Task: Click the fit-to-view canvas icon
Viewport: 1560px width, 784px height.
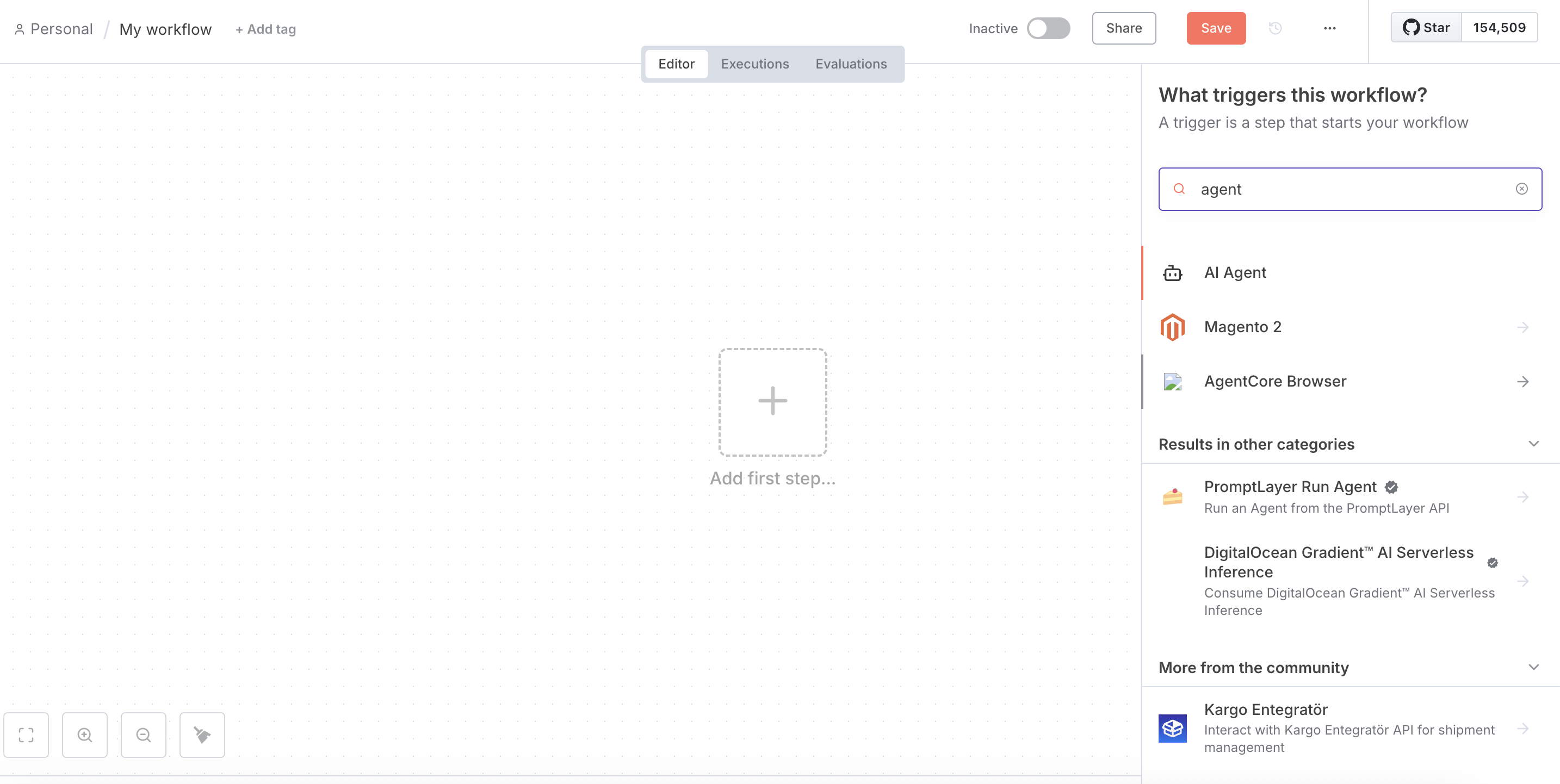Action: coord(26,735)
